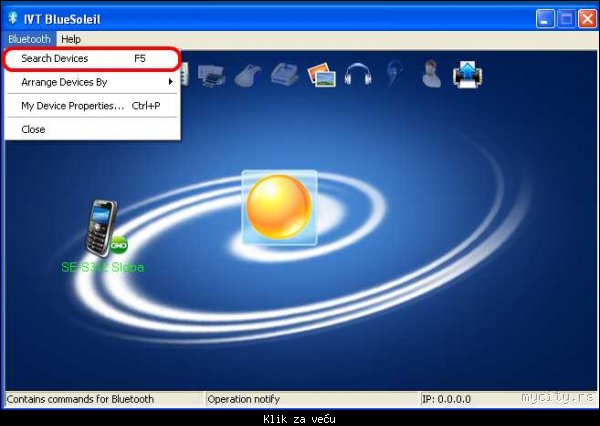Open My Device Properties from the menu

(x=91, y=106)
